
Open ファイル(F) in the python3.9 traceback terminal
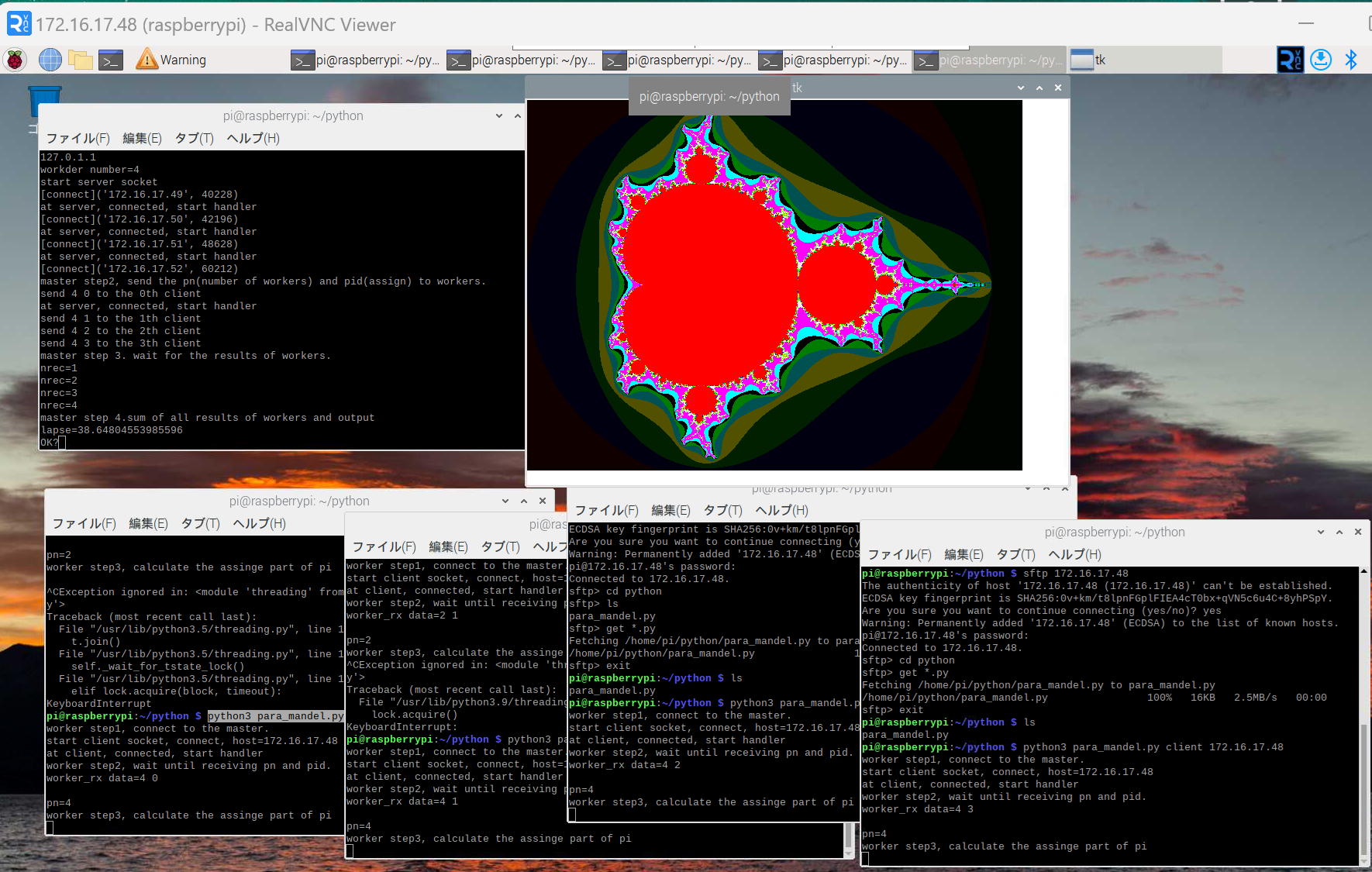pos(384,546)
